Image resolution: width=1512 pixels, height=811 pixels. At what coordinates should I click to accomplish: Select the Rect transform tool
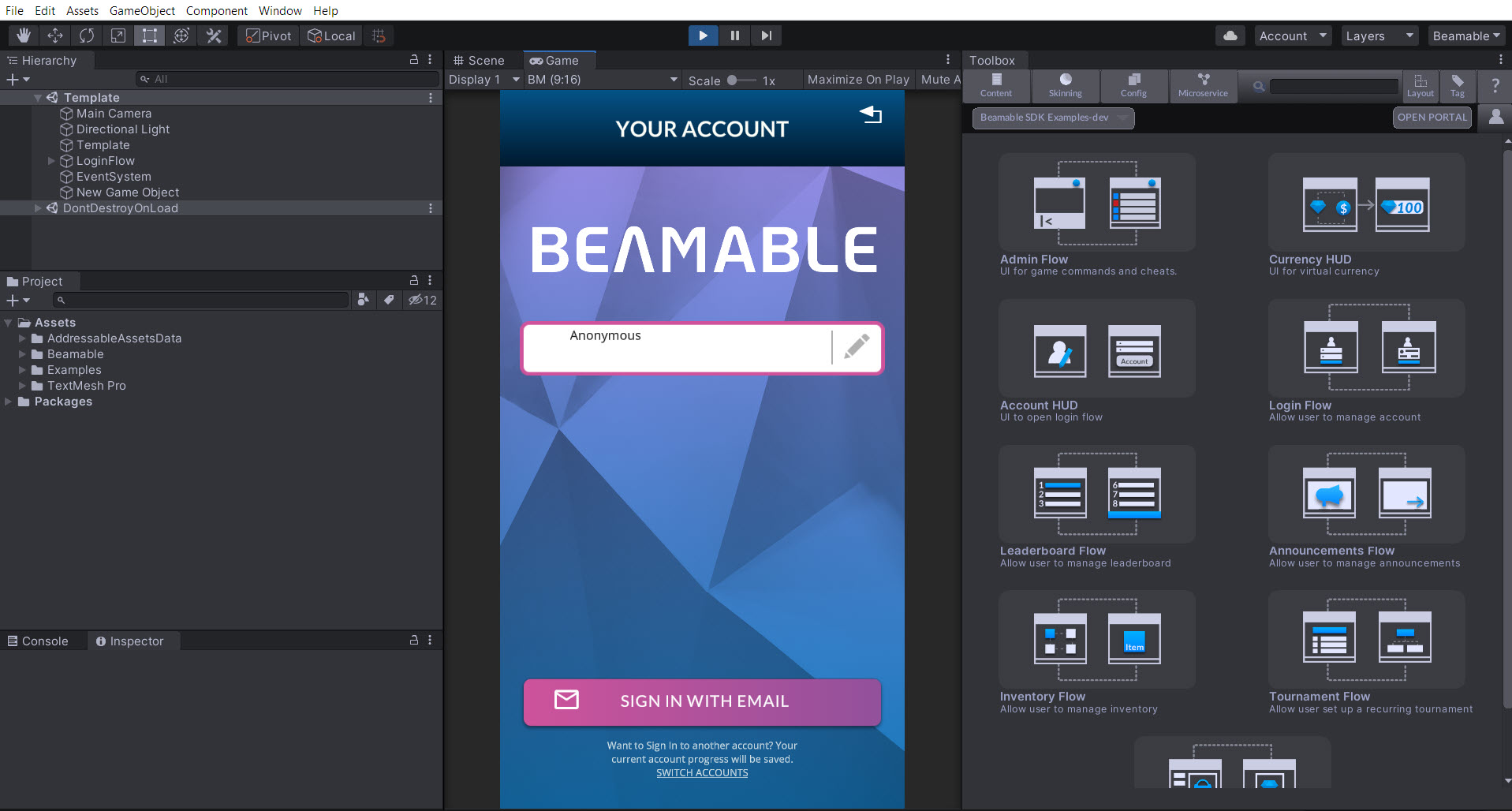tap(150, 36)
